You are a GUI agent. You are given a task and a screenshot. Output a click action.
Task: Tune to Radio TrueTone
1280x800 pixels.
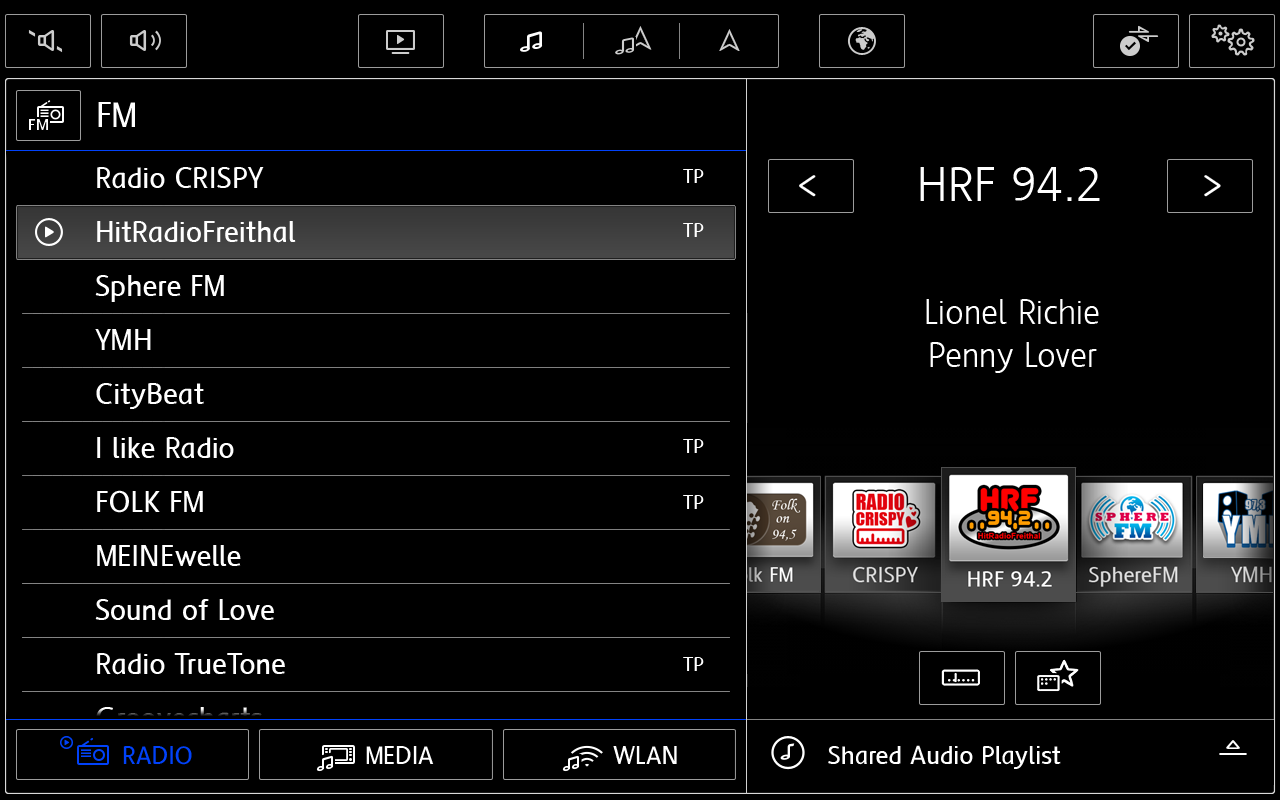[376, 664]
